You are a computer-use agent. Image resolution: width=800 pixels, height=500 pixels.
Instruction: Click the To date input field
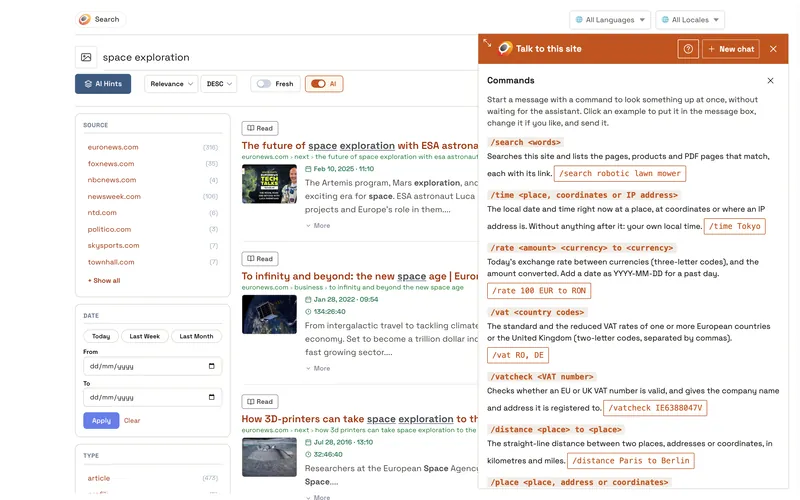click(x=153, y=397)
